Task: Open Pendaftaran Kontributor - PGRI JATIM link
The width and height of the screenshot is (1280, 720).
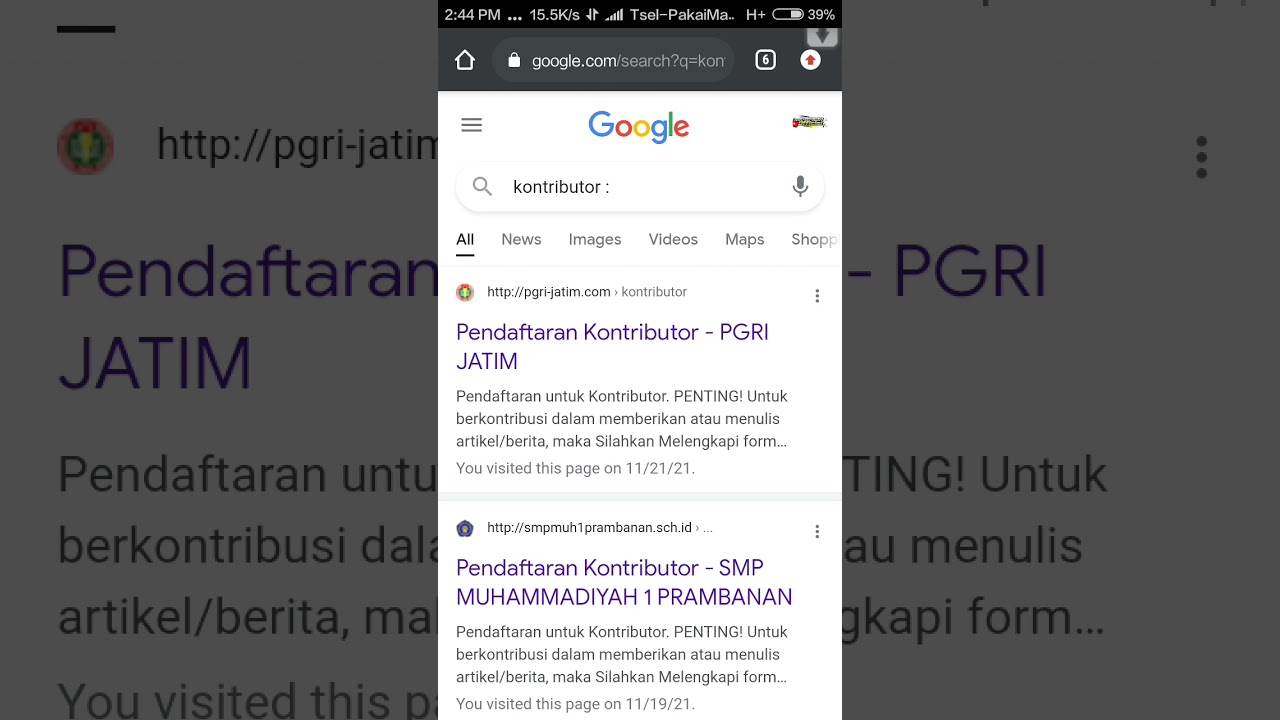Action: pyautogui.click(x=612, y=346)
